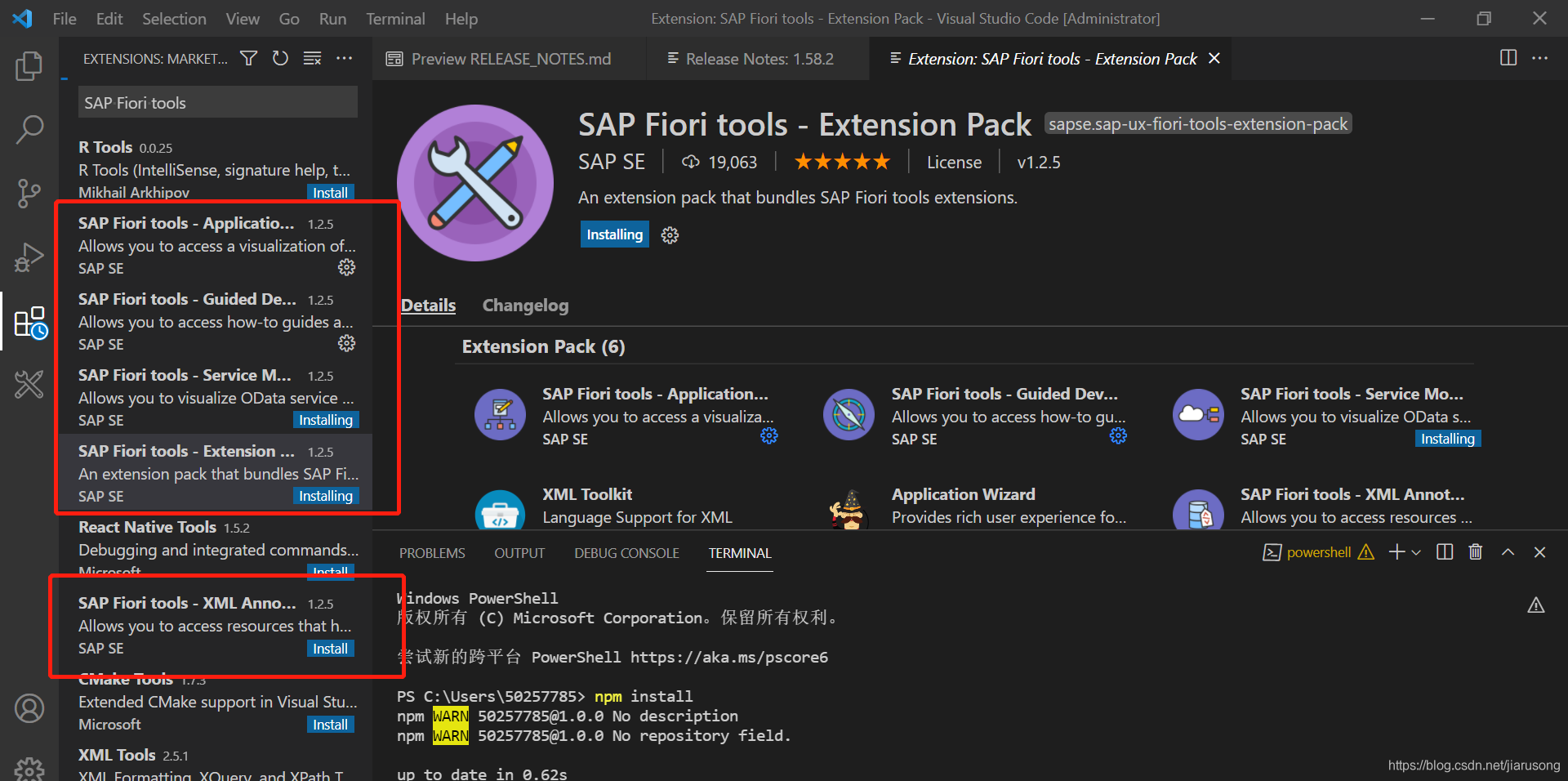
Task: Switch to the DEBUG CONSOLE tab
Action: pyautogui.click(x=626, y=553)
